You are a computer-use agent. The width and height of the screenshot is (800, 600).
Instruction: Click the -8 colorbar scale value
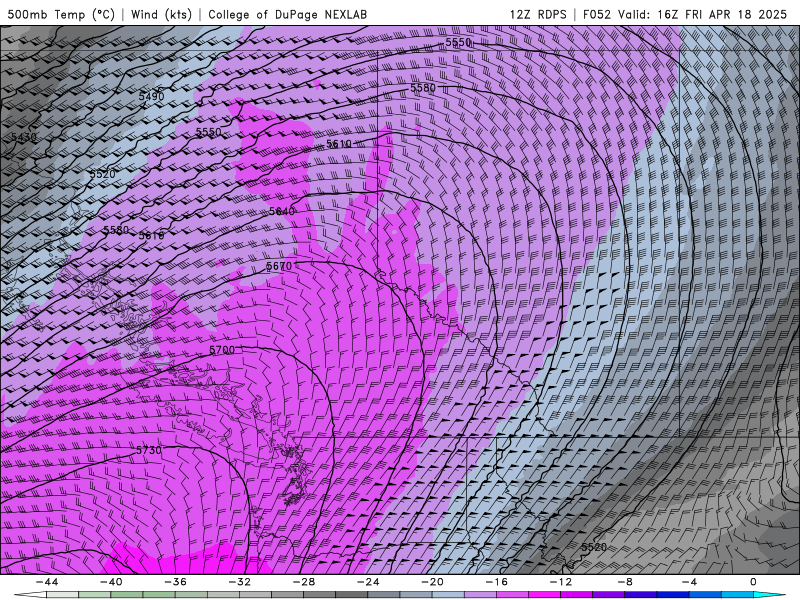pos(625,582)
